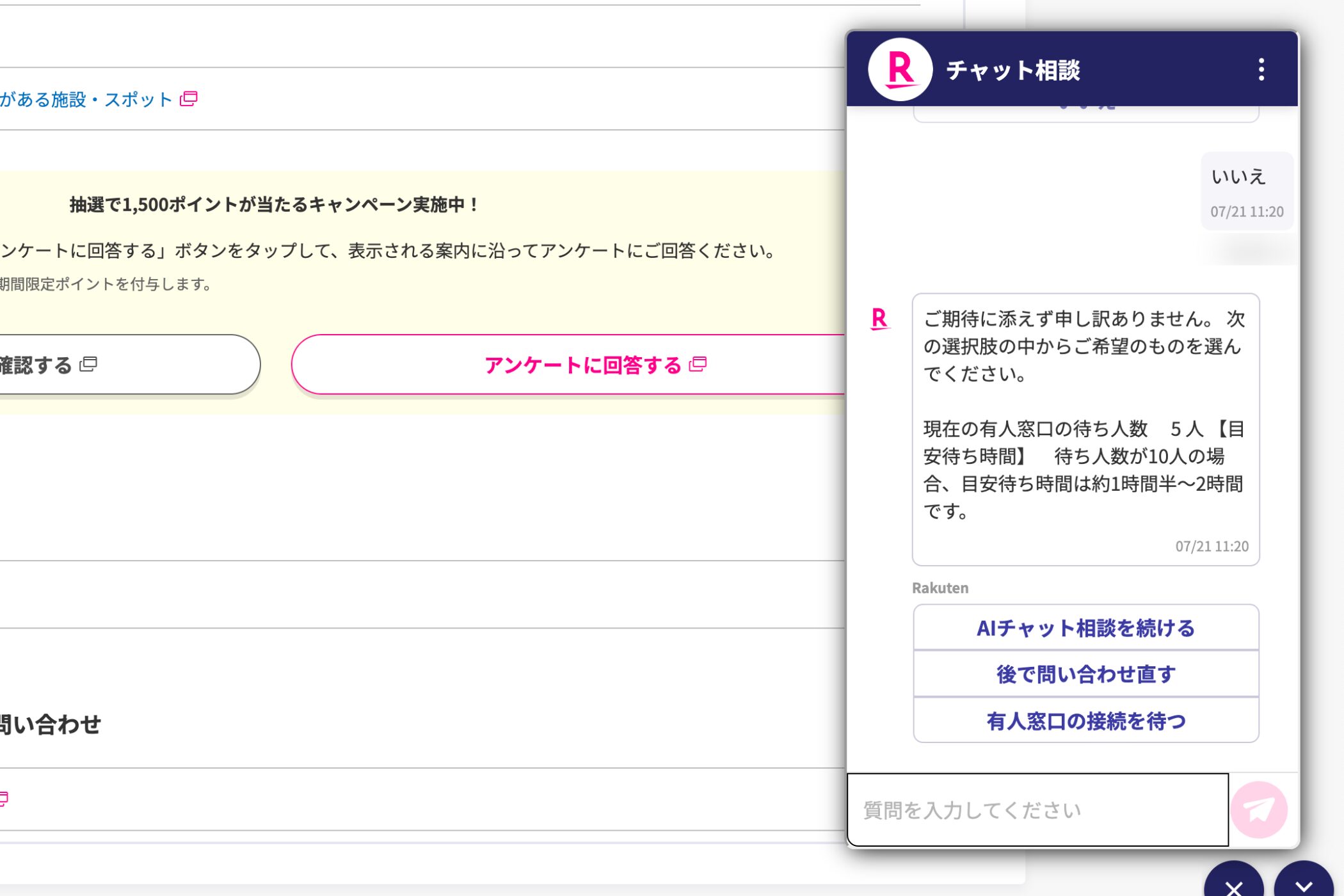This screenshot has height=896, width=1344.
Task: Click the Rakuten logo in chat header
Action: (900, 69)
